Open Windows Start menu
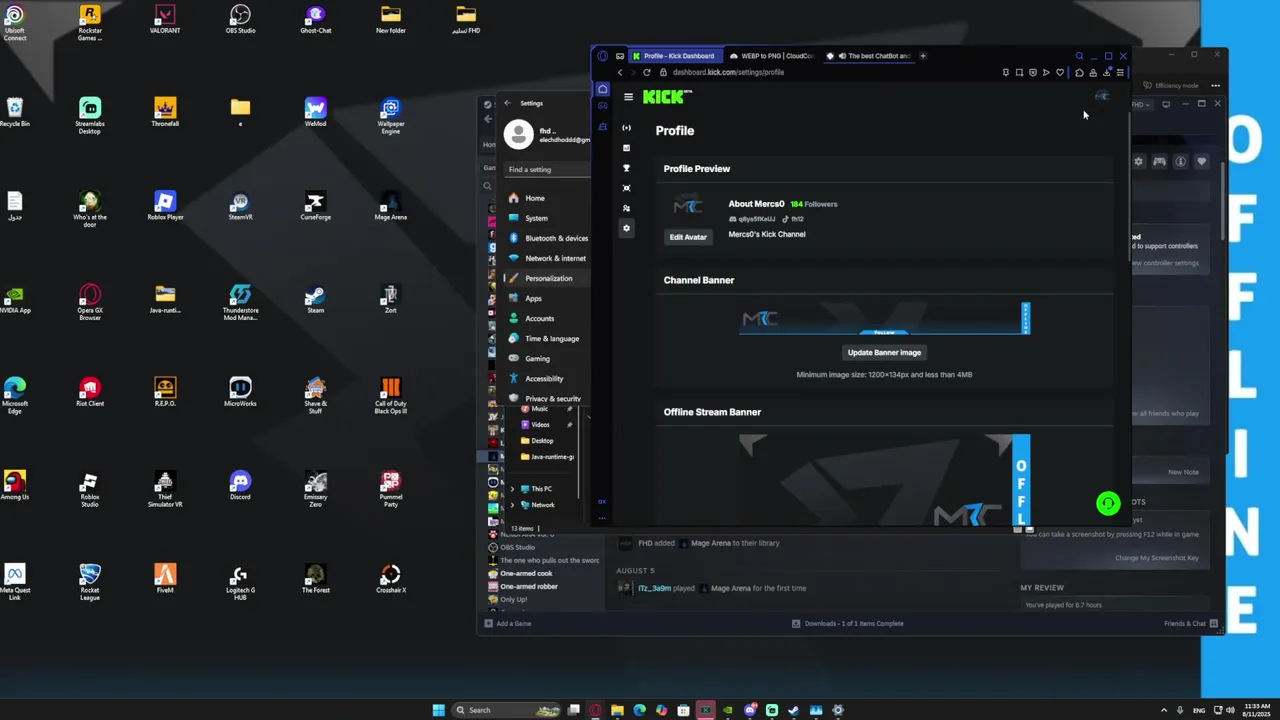 click(439, 710)
